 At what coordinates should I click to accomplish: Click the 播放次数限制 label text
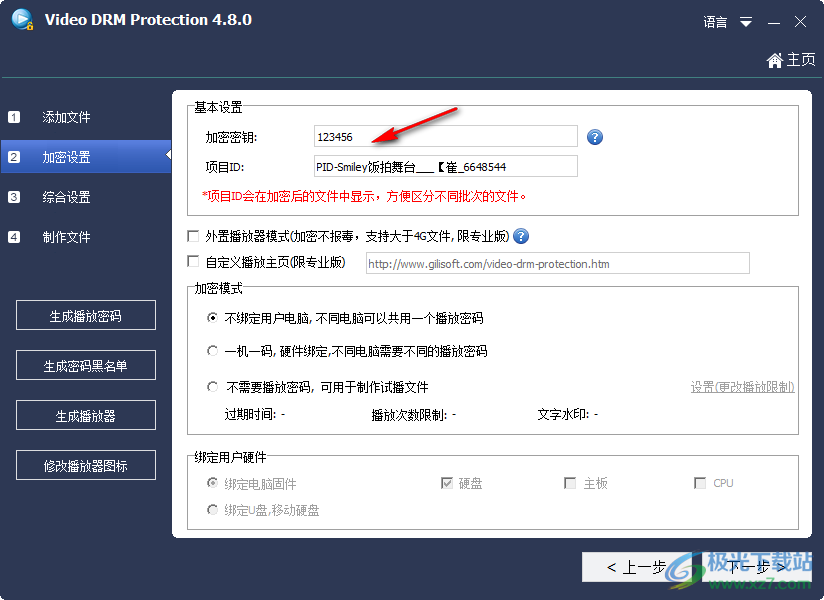[409, 415]
